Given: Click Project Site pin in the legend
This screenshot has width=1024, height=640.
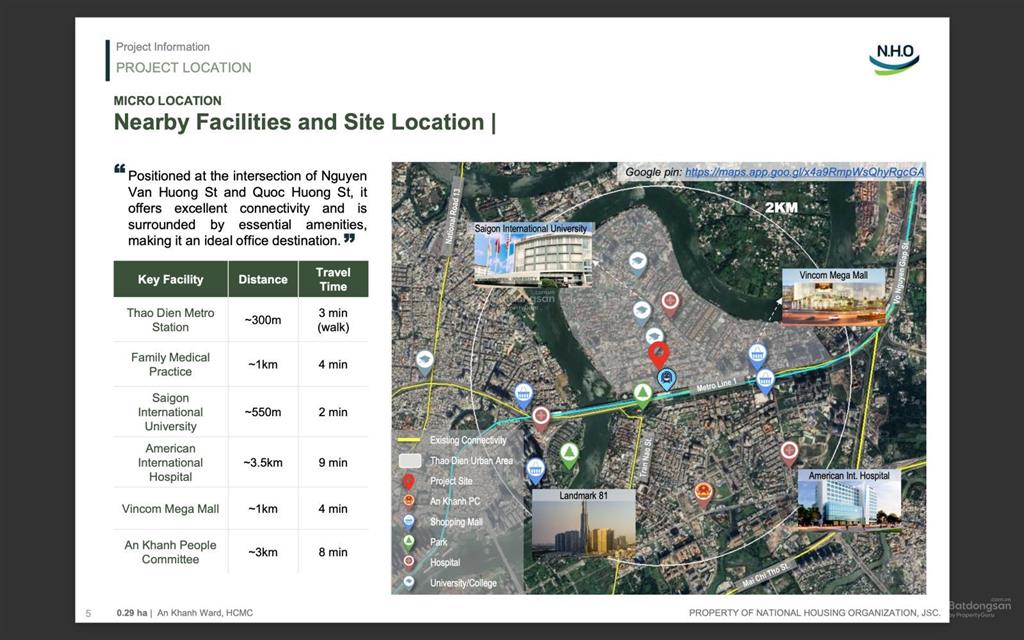Looking at the screenshot, I should tap(408, 482).
